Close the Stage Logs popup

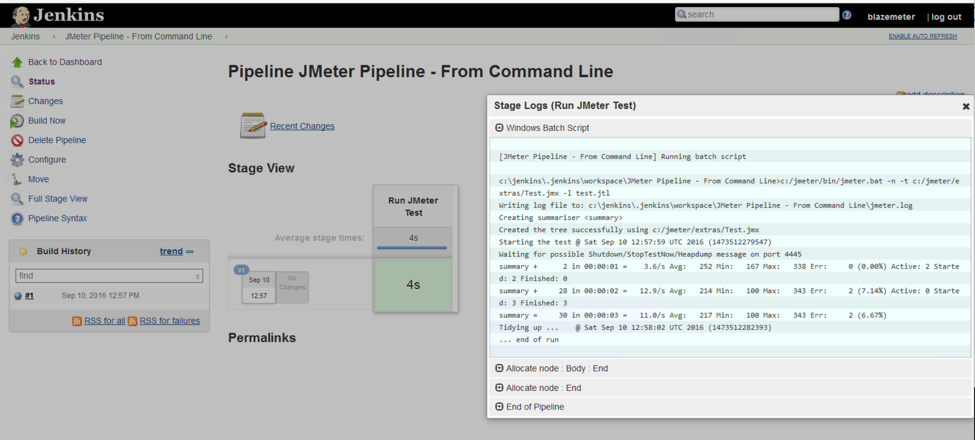point(965,106)
